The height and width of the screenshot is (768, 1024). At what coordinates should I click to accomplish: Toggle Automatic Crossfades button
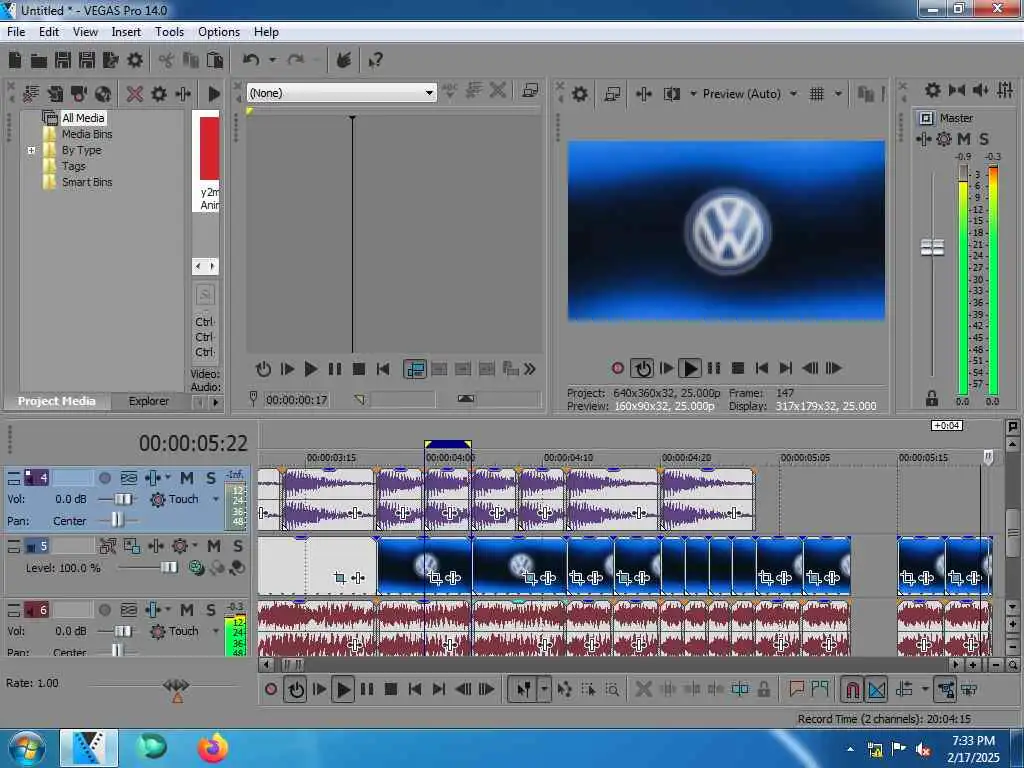point(877,689)
